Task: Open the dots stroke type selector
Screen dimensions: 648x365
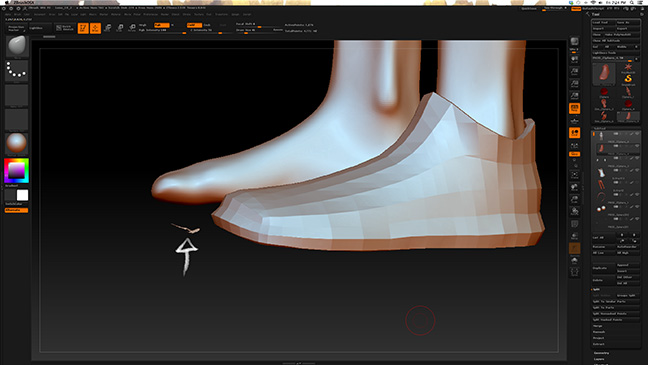Action: 17,71
